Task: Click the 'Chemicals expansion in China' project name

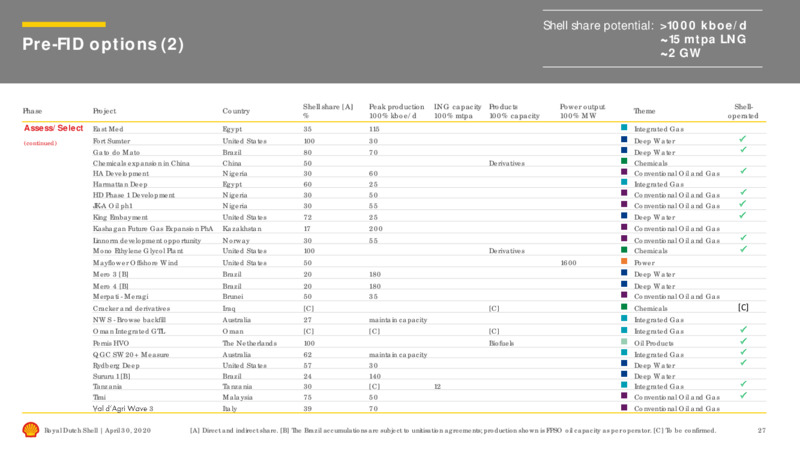Action: tap(141, 164)
